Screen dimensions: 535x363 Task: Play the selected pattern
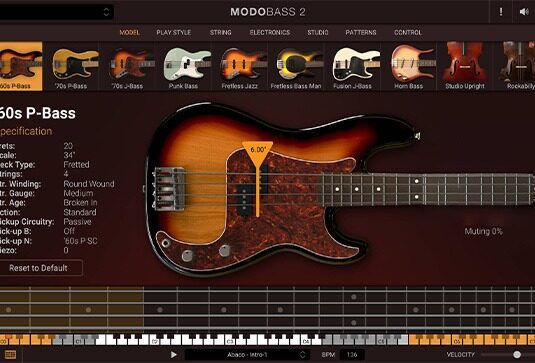pos(173,354)
